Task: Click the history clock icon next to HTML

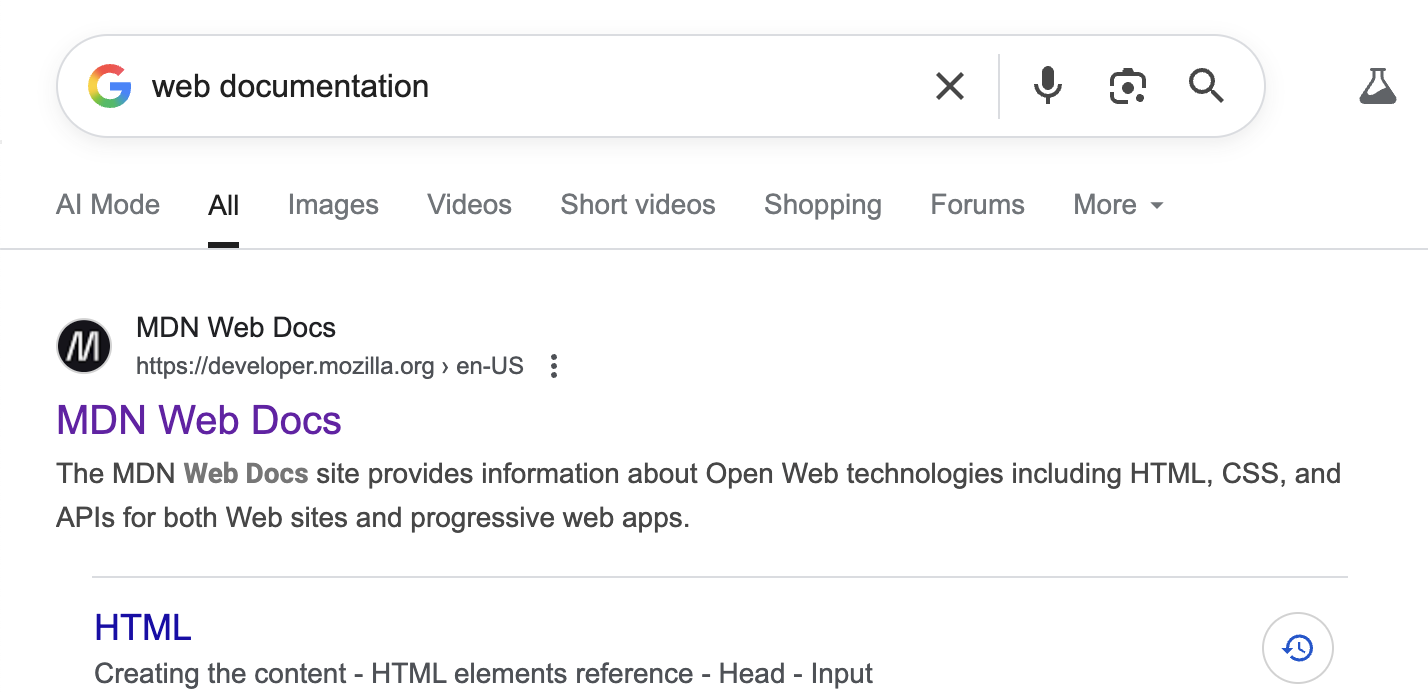Action: [1298, 648]
